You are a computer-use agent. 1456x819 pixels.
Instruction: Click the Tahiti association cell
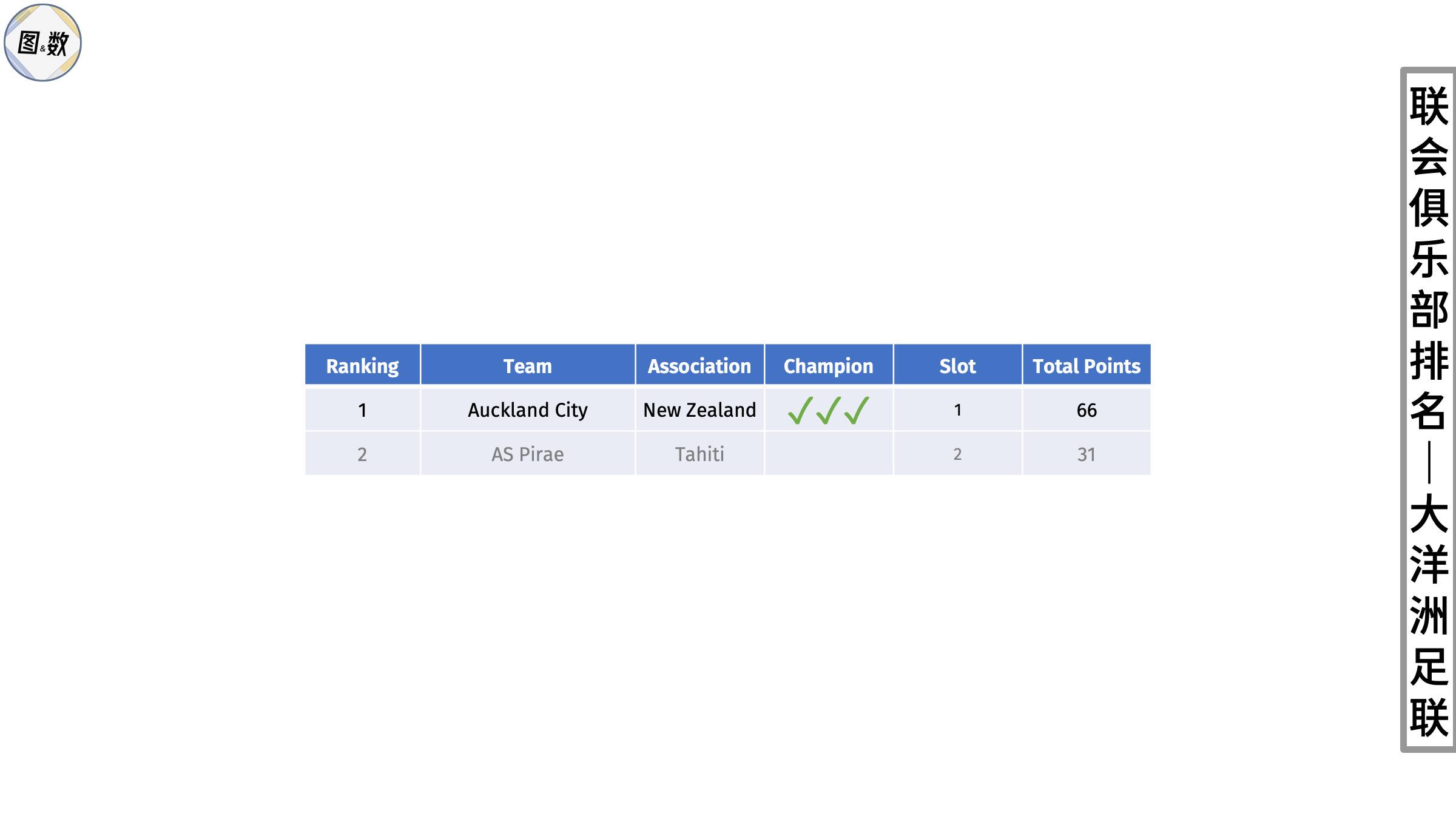tap(699, 454)
